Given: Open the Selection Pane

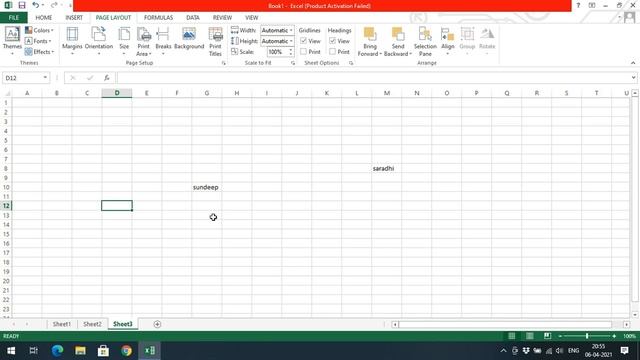Looking at the screenshot, I should pos(425,41).
